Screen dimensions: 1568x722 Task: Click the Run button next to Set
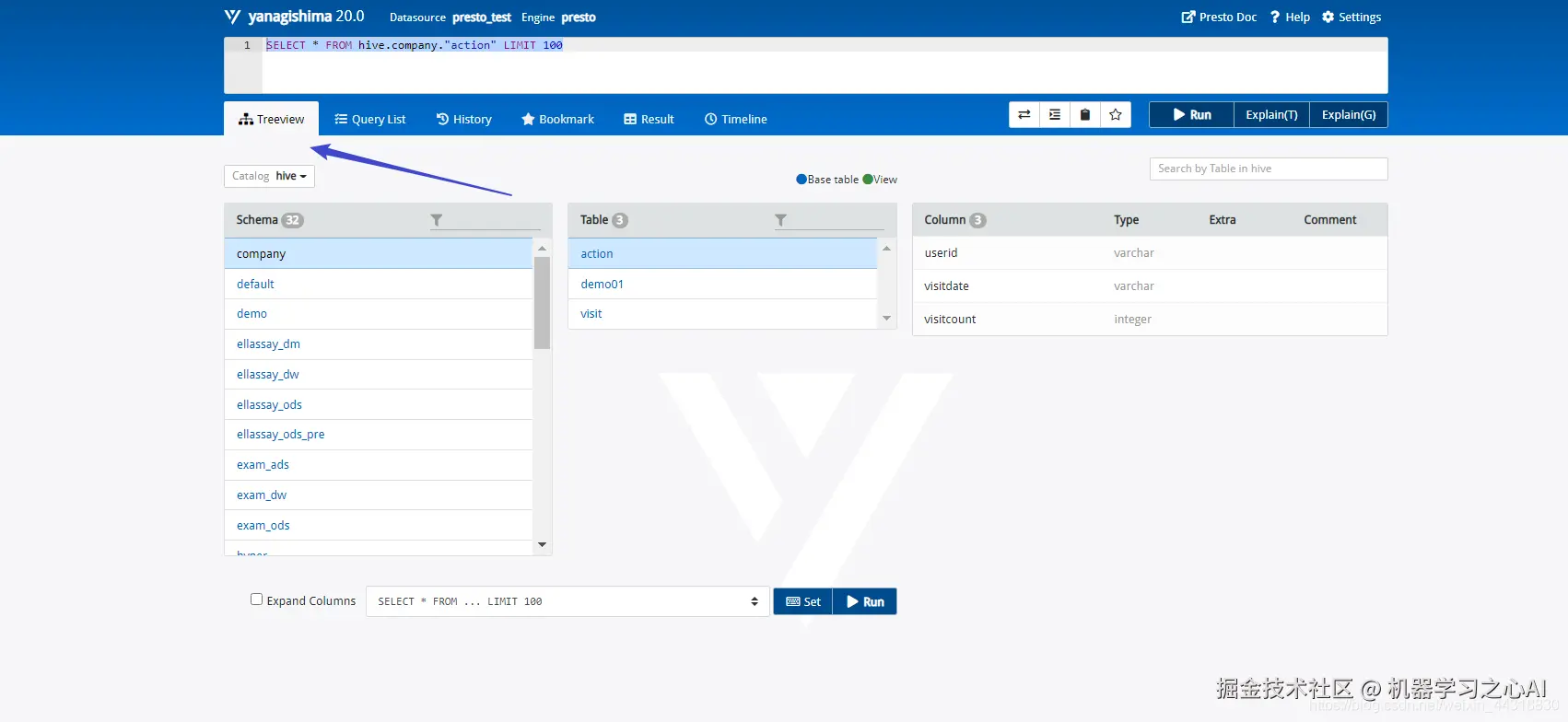tap(865, 601)
